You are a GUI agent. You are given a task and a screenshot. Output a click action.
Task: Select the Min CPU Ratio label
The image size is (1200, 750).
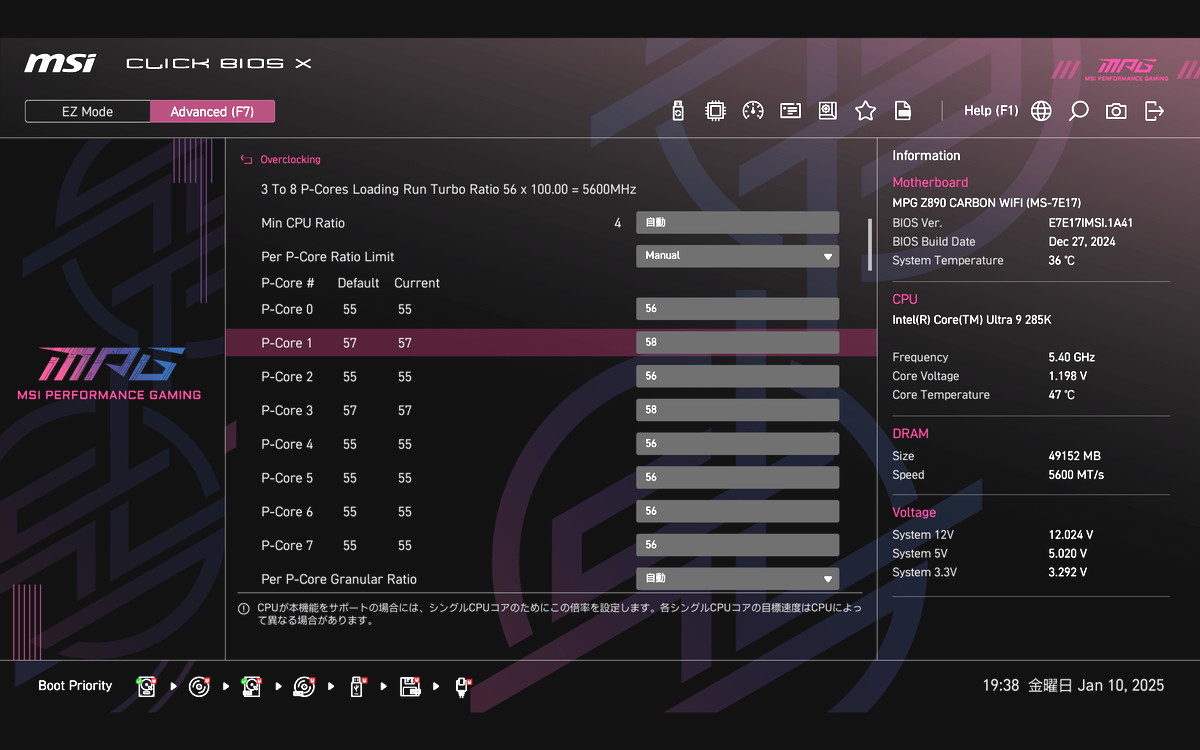303,223
